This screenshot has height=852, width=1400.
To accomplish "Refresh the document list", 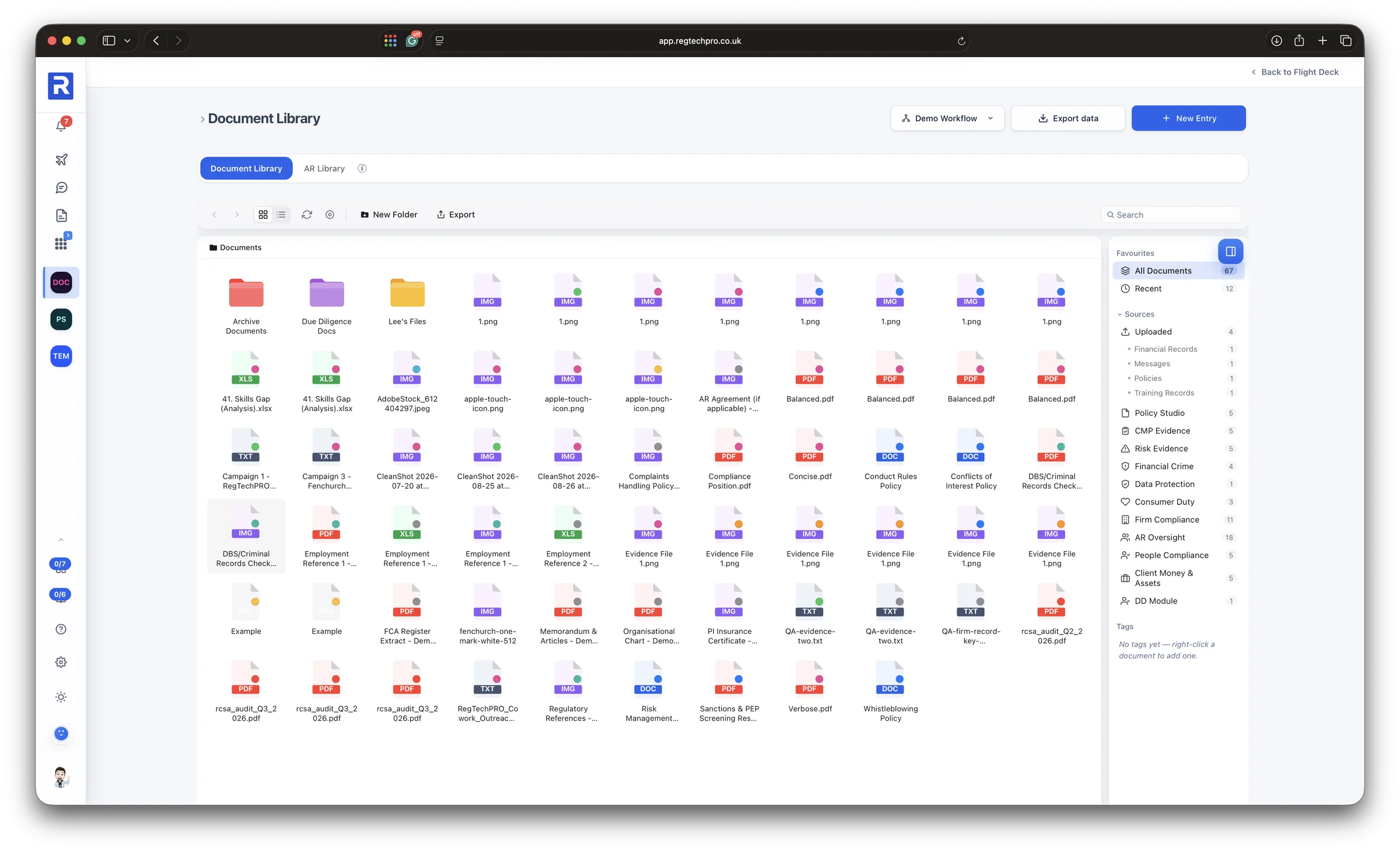I will click(307, 215).
